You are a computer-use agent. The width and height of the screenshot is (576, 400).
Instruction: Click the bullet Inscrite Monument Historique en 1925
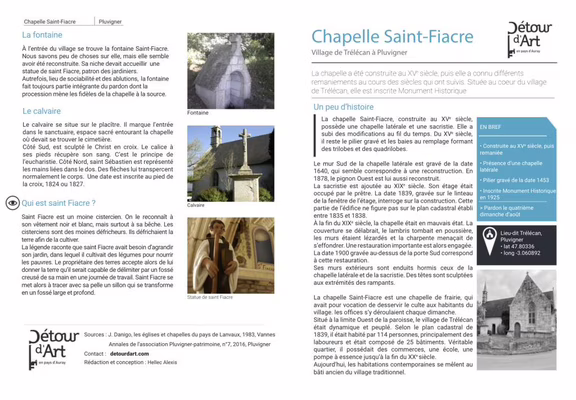(518, 194)
